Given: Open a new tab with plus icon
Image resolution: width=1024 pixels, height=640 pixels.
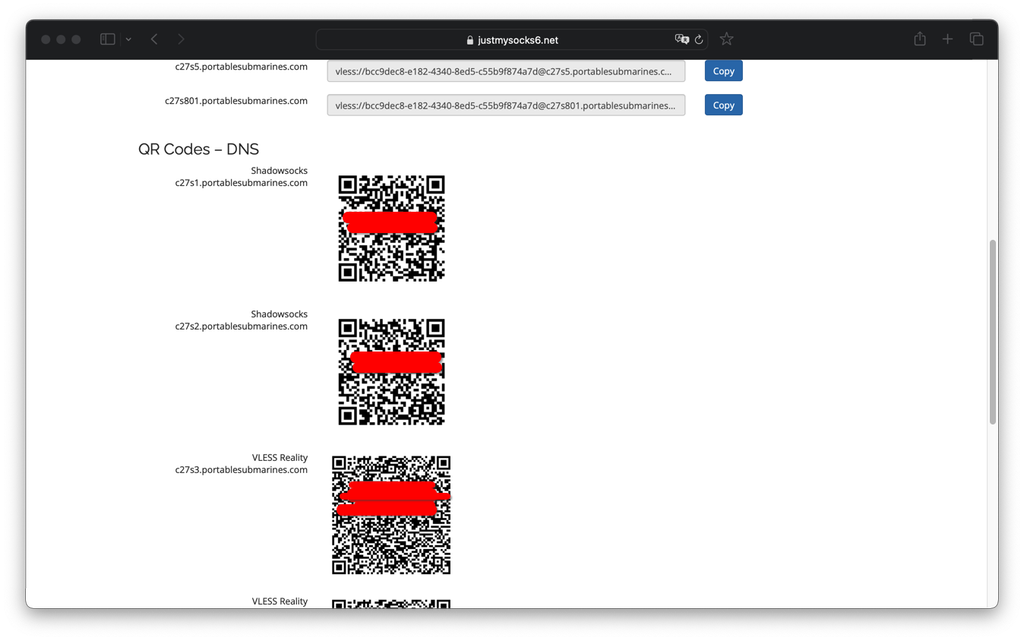Looking at the screenshot, I should click(947, 39).
